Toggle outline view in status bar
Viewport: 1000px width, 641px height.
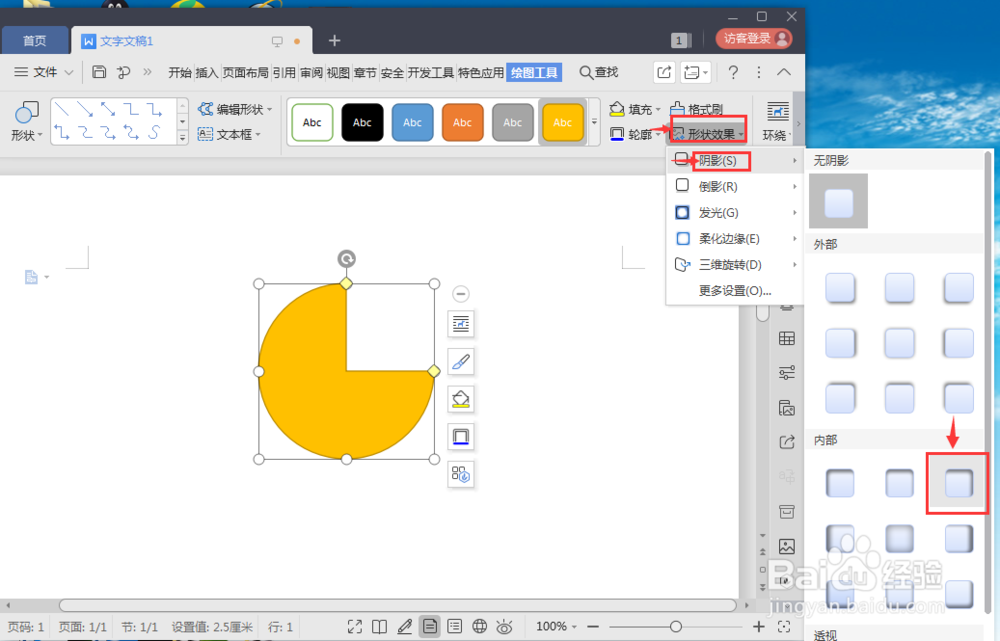coord(455,627)
